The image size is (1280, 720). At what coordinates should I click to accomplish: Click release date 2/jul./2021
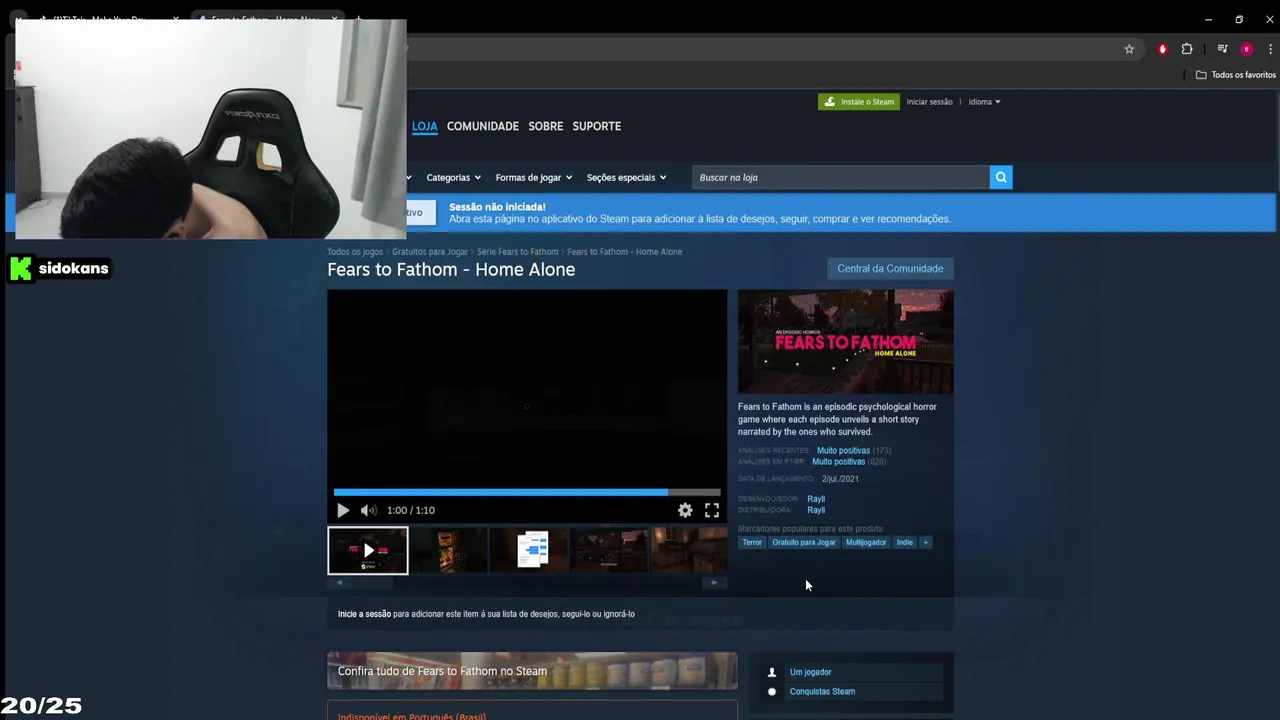pyautogui.click(x=840, y=479)
